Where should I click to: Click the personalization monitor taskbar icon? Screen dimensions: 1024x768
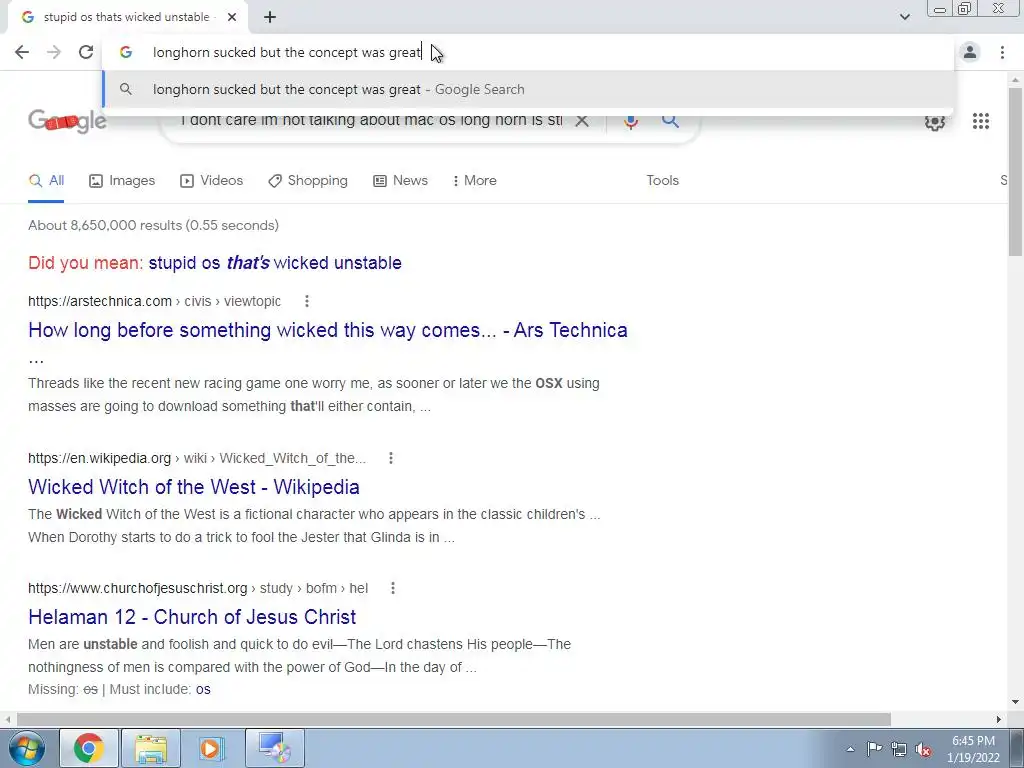pyautogui.click(x=275, y=748)
